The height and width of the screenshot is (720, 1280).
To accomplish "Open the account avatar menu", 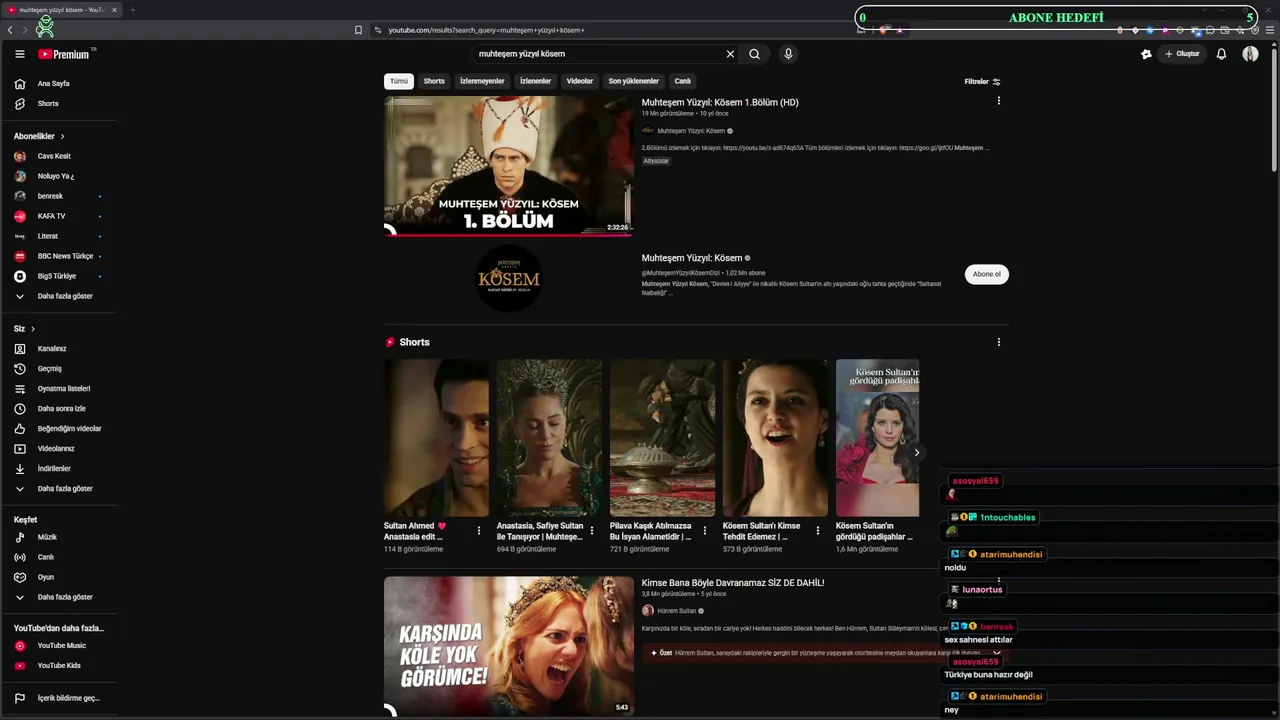I will (1250, 54).
